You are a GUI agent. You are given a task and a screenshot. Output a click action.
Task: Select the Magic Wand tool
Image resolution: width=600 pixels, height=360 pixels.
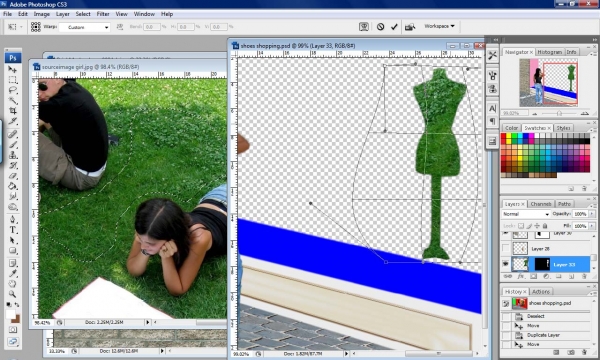13,101
